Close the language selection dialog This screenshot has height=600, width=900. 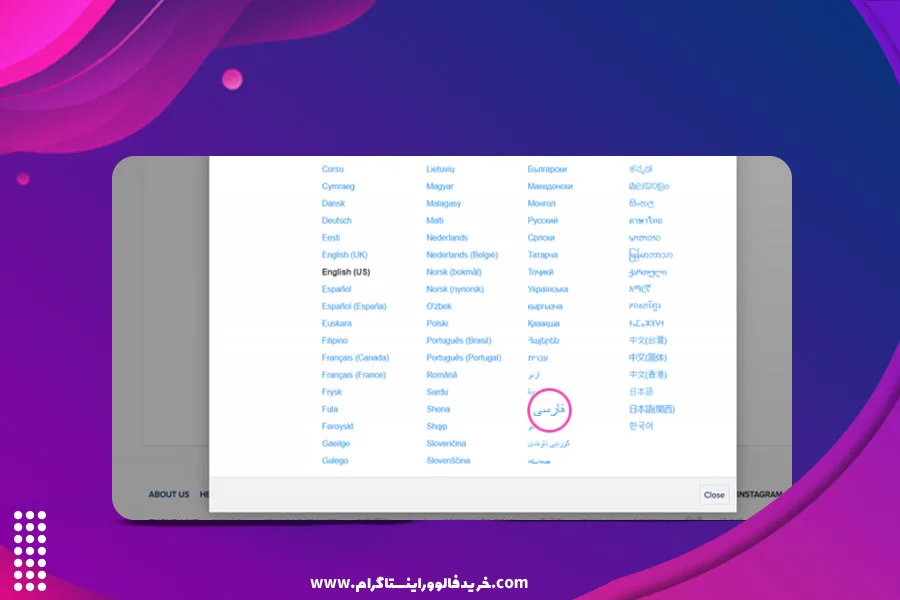(714, 494)
